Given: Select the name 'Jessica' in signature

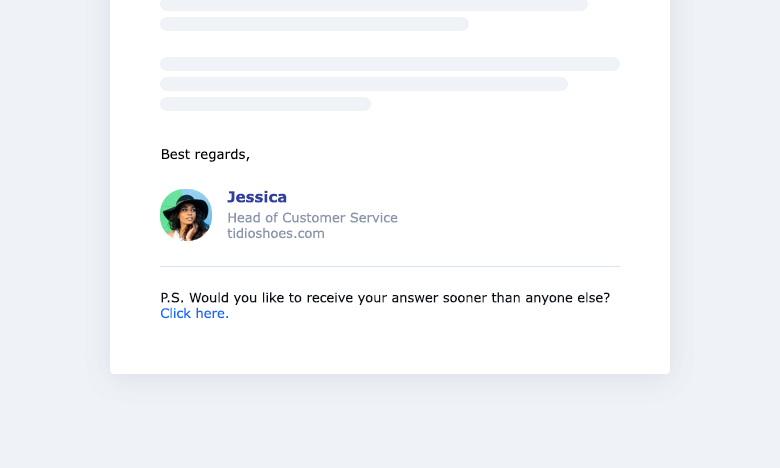Looking at the screenshot, I should coord(257,197).
